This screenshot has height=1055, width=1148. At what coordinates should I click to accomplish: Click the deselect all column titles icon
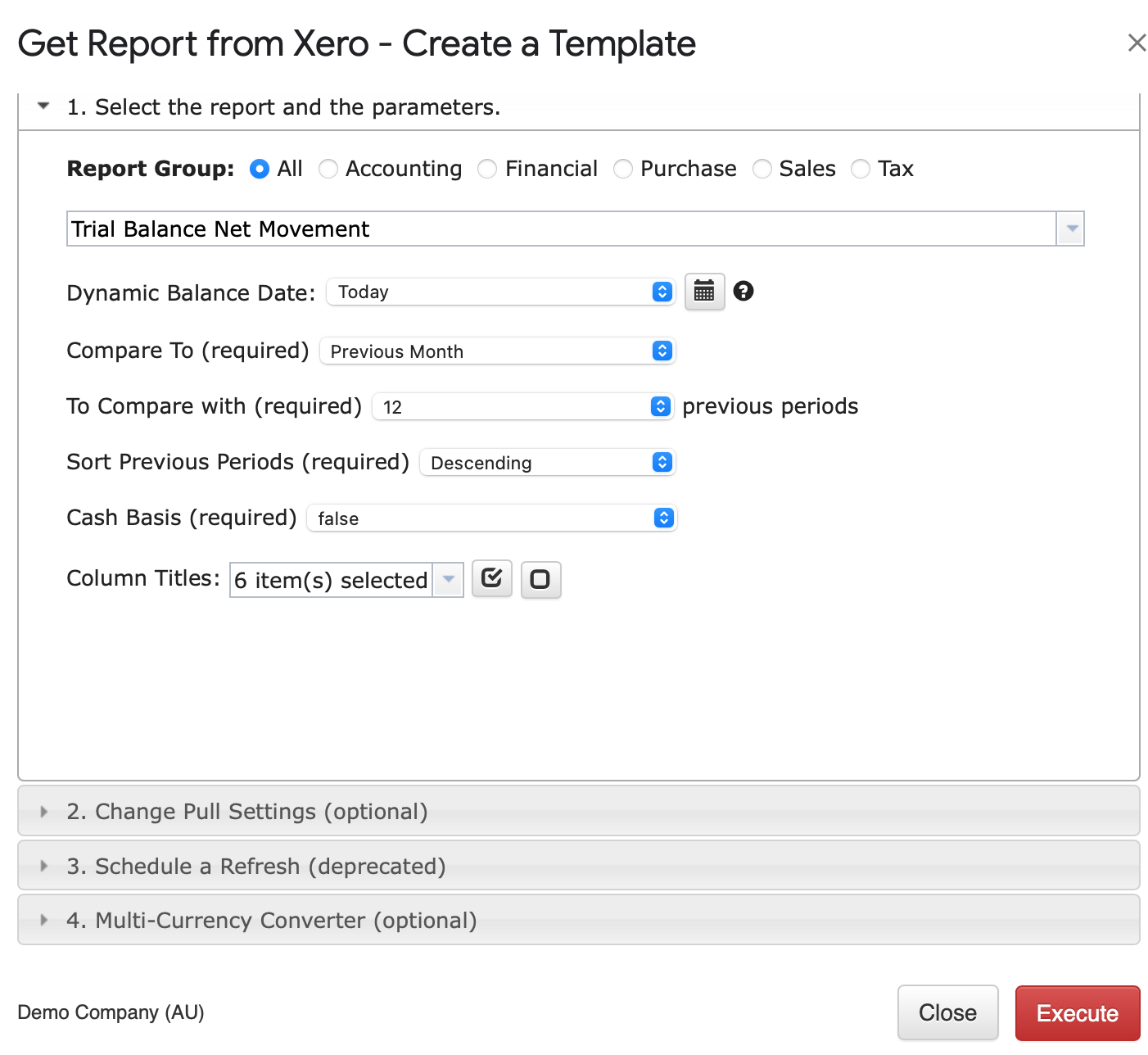click(540, 580)
